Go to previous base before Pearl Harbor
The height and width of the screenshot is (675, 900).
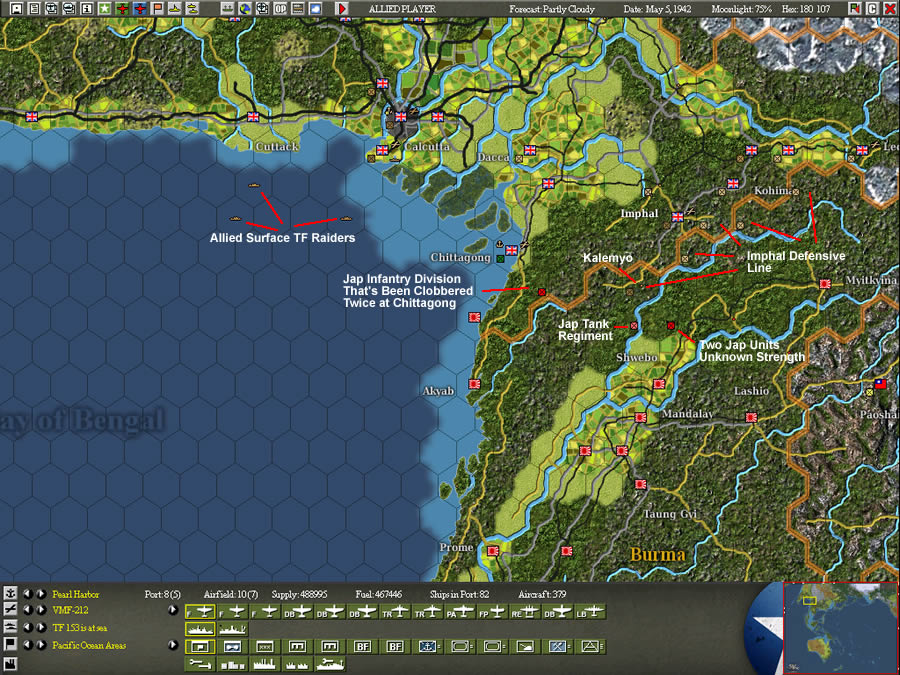pyautogui.click(x=28, y=593)
